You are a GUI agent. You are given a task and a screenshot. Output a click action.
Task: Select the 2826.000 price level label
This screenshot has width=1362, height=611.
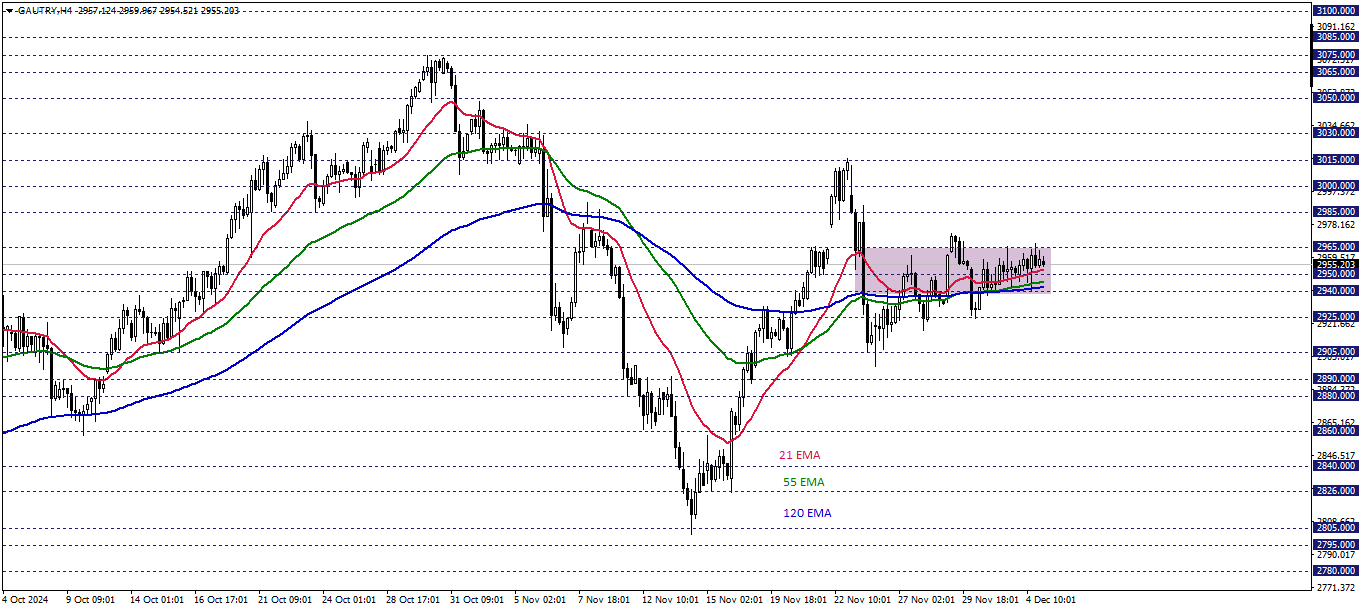[x=1335, y=491]
